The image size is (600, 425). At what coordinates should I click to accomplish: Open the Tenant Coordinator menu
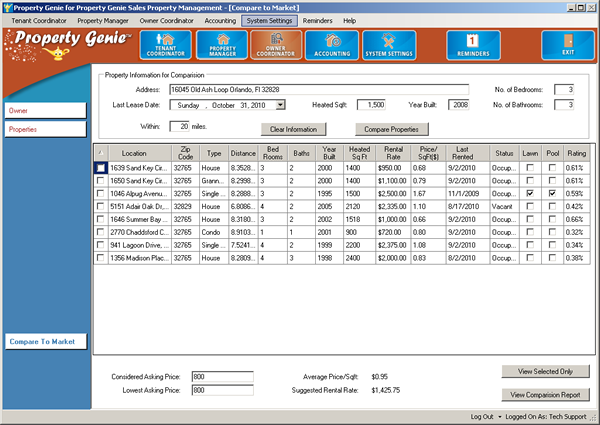pyautogui.click(x=39, y=21)
